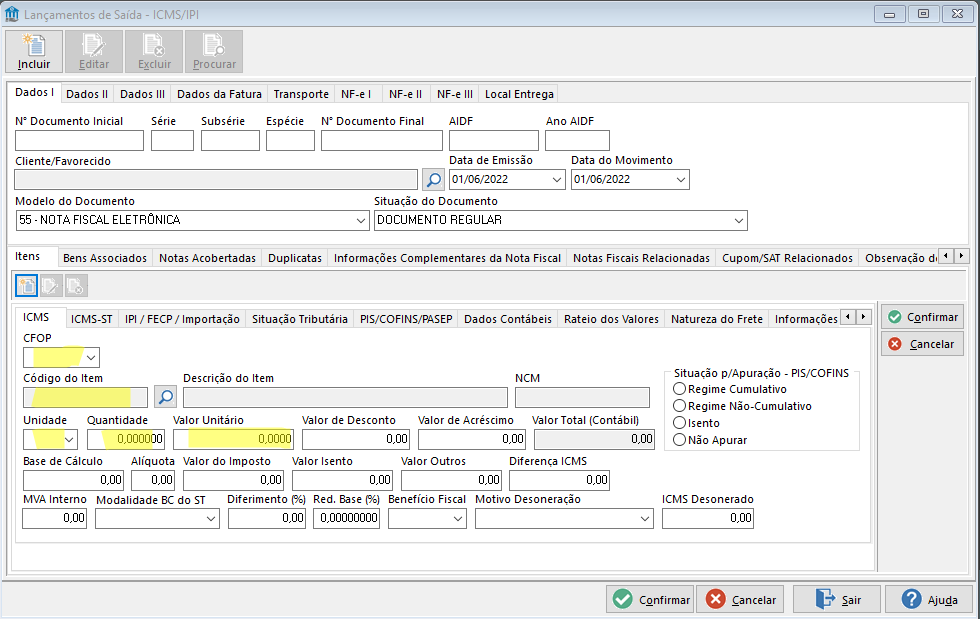Image resolution: width=980 pixels, height=619 pixels.
Task: Click the Incluir toolbar button
Action: coord(34,51)
